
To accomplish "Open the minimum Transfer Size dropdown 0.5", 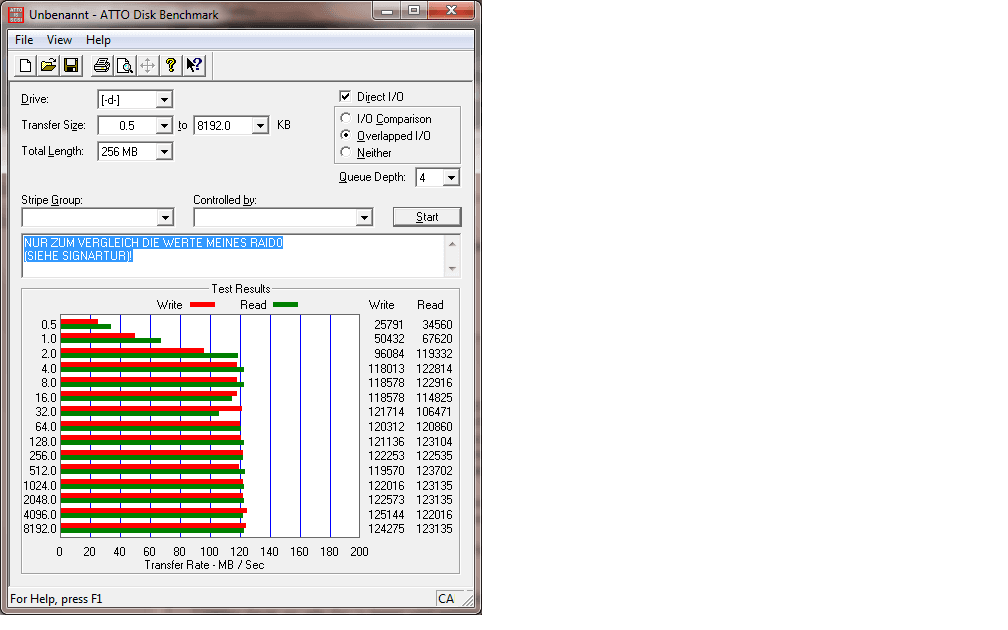I will coord(164,125).
